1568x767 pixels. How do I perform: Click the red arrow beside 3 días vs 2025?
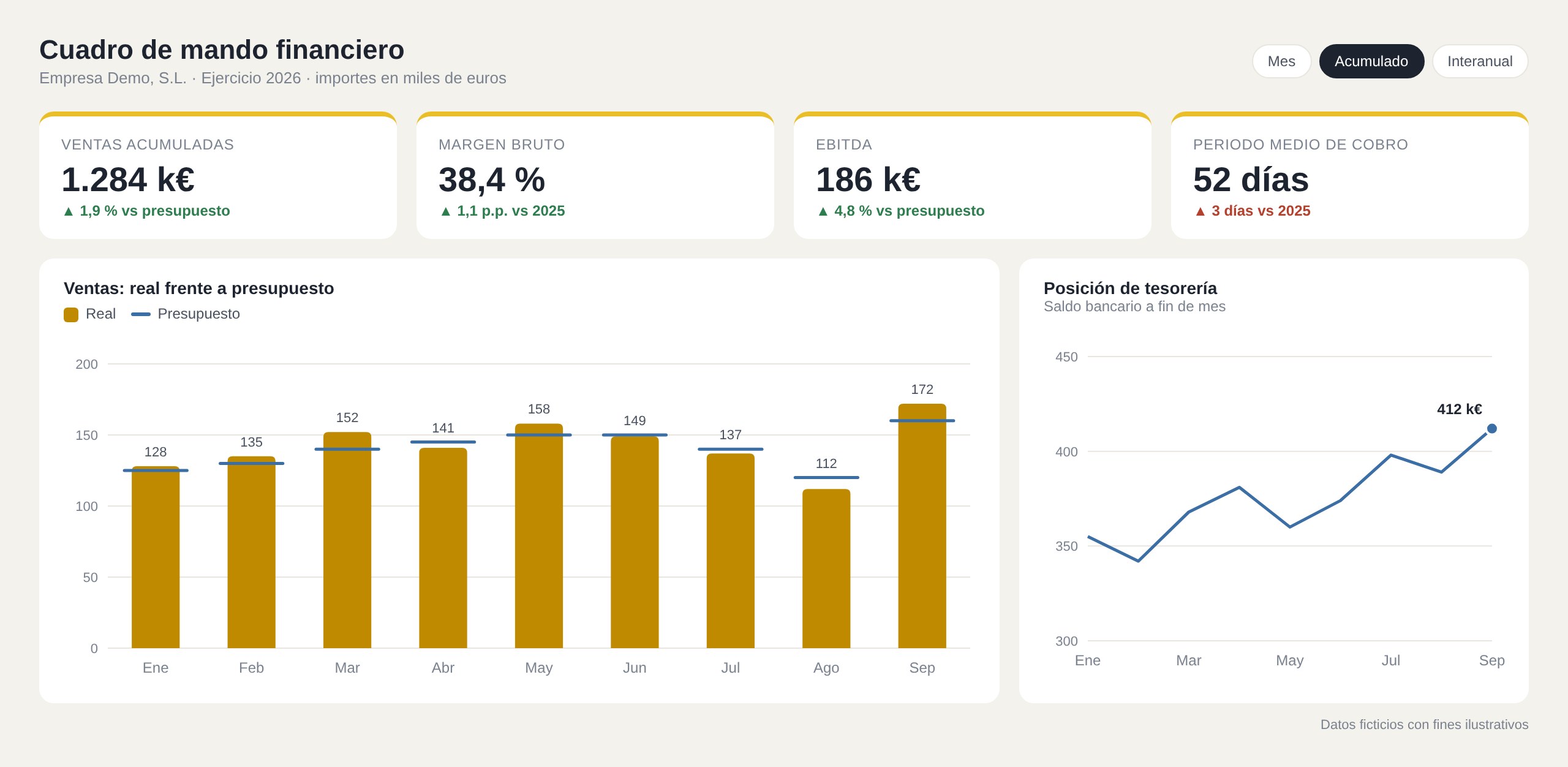pos(1200,211)
